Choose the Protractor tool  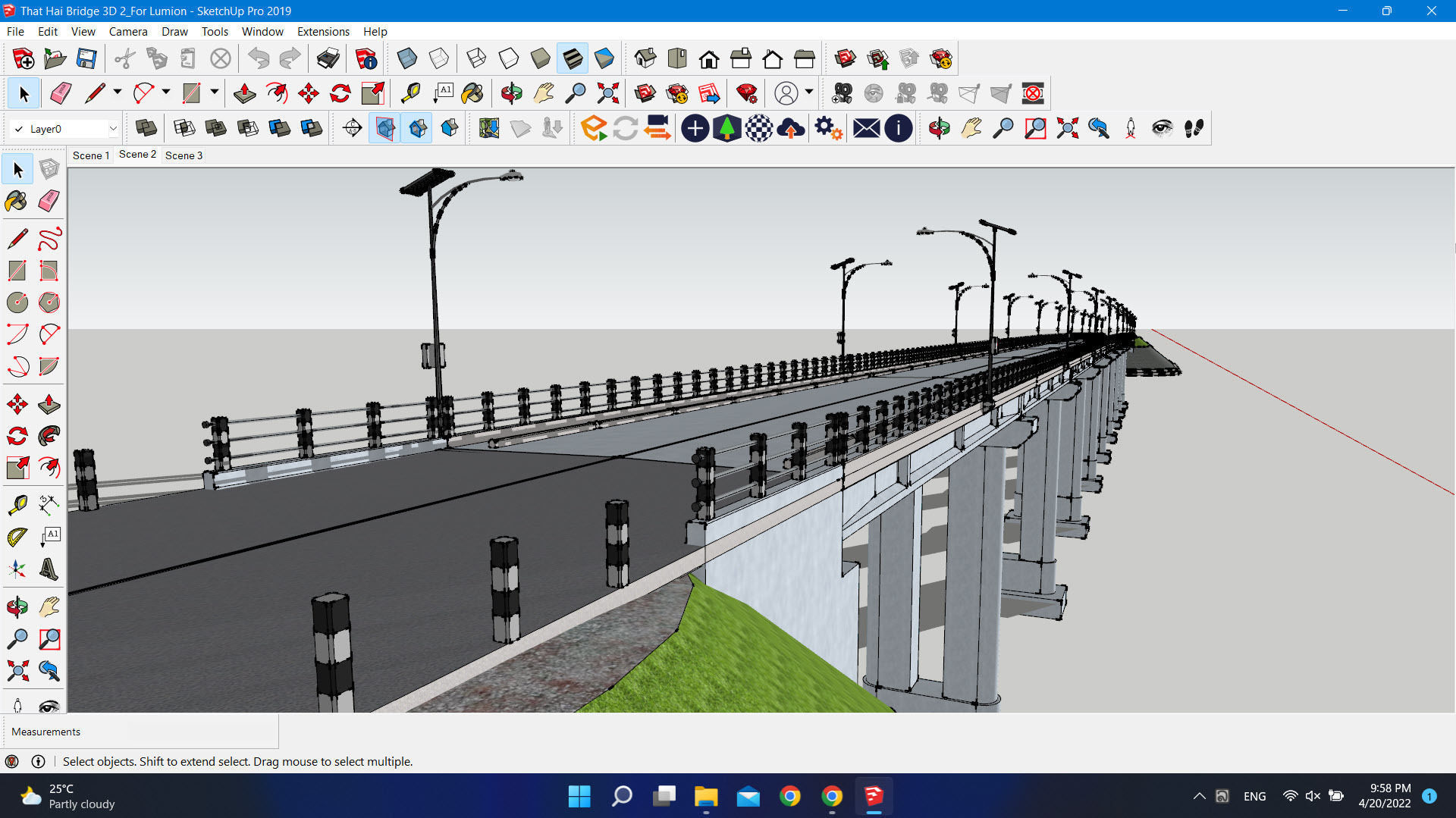click(17, 537)
